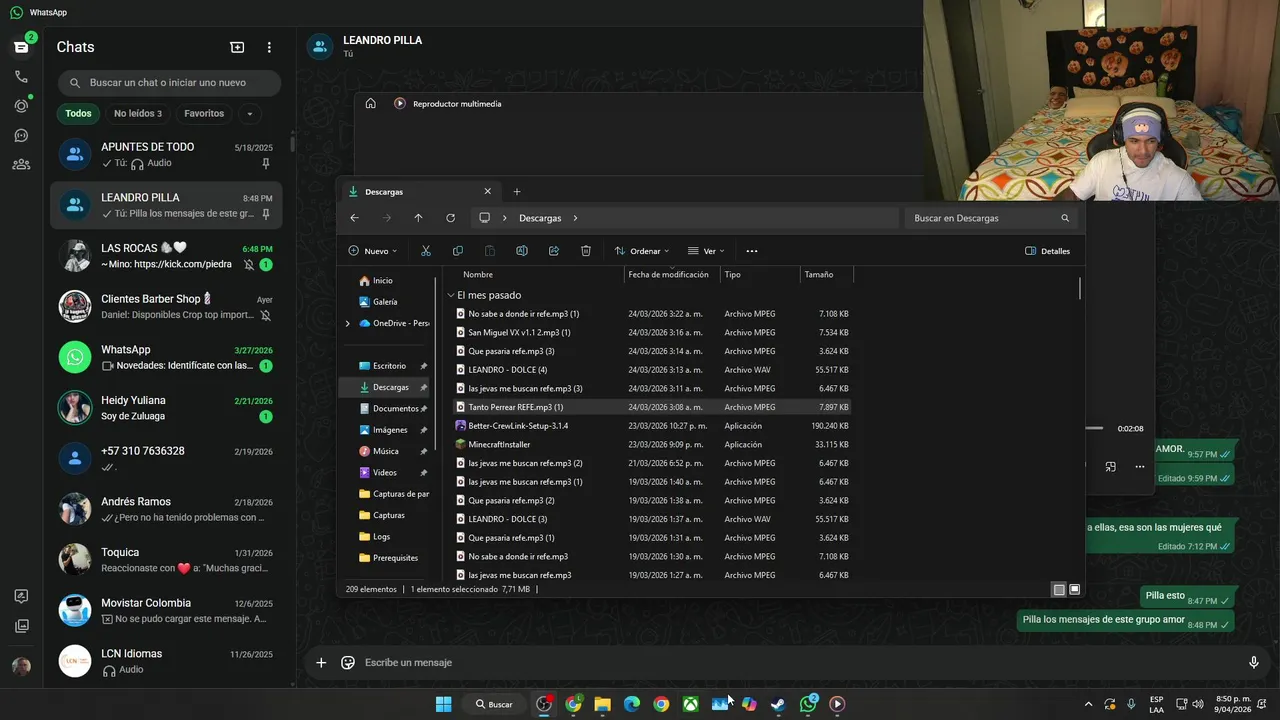Open Documentos in Explorer navigation pane
This screenshot has width=1280, height=720.
click(395, 408)
